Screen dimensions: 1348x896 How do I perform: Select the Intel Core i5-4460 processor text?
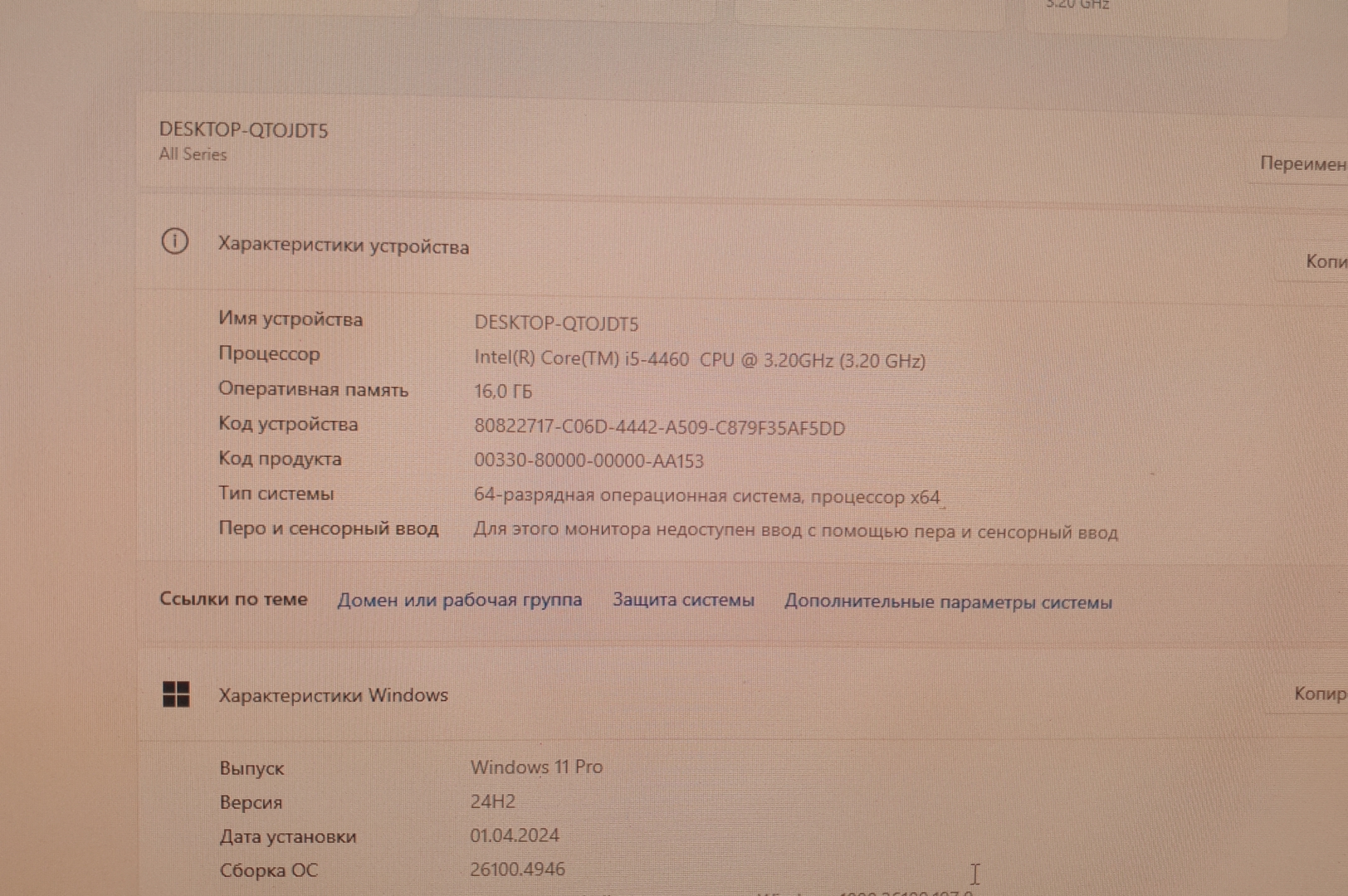699,360
